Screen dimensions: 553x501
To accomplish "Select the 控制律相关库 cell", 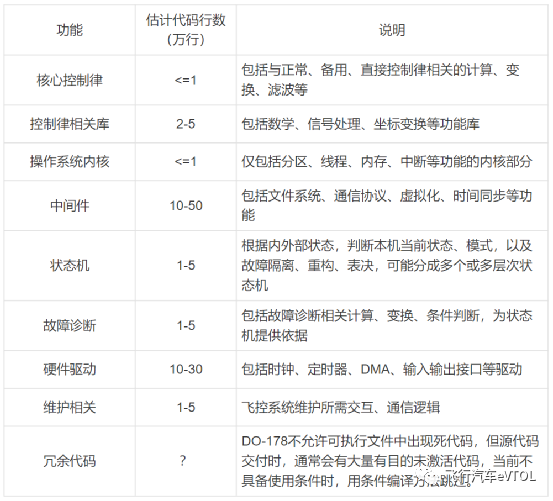I will pos(69,124).
